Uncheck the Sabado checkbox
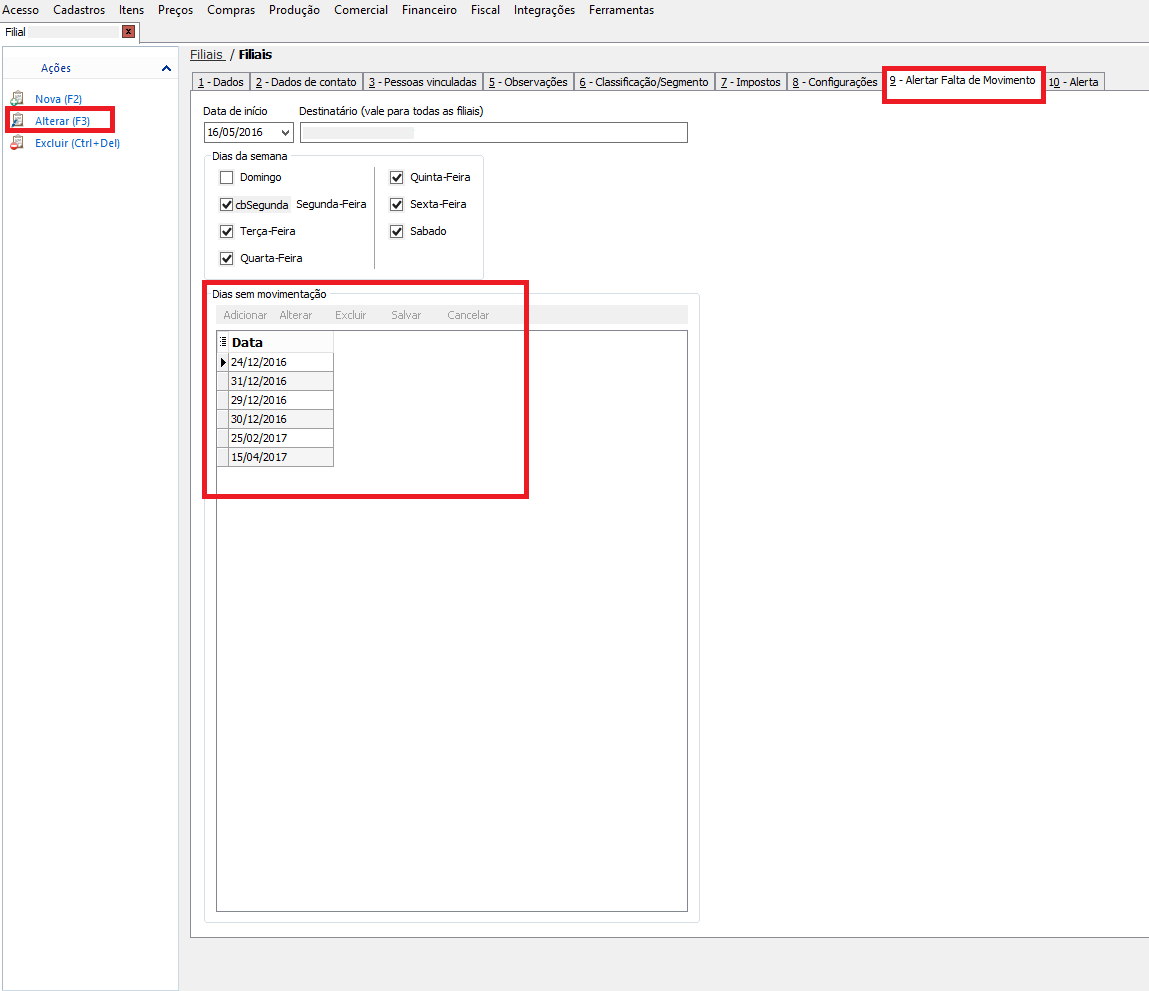The image size is (1149, 991). [396, 232]
